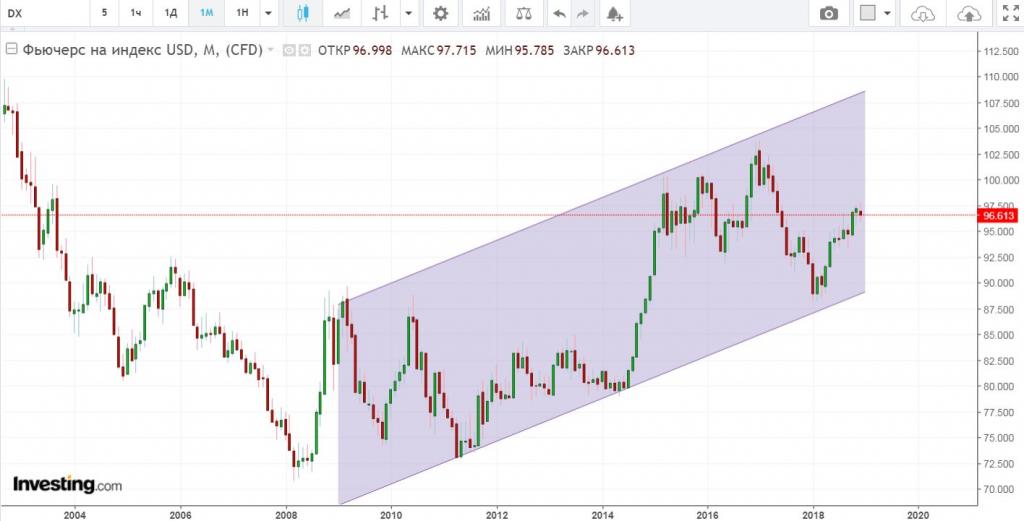Open the chart layout square dropdown
Screen dimensions: 1024x521
pyautogui.click(x=875, y=14)
